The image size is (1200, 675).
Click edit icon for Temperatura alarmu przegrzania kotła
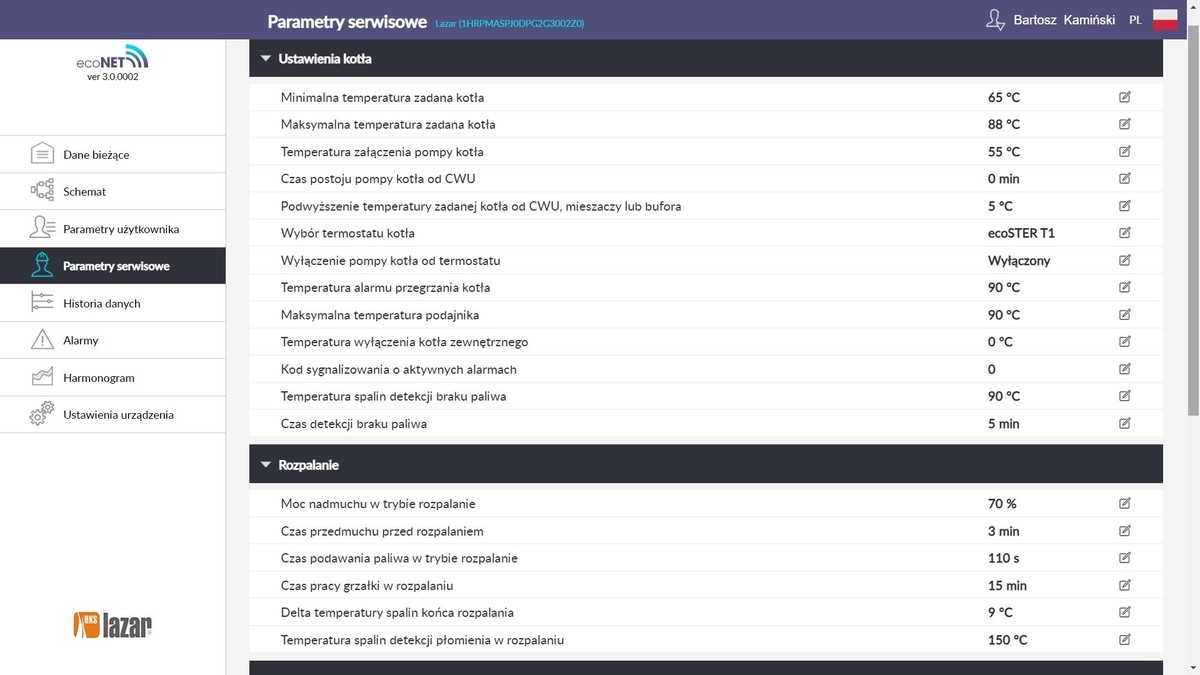click(1125, 287)
